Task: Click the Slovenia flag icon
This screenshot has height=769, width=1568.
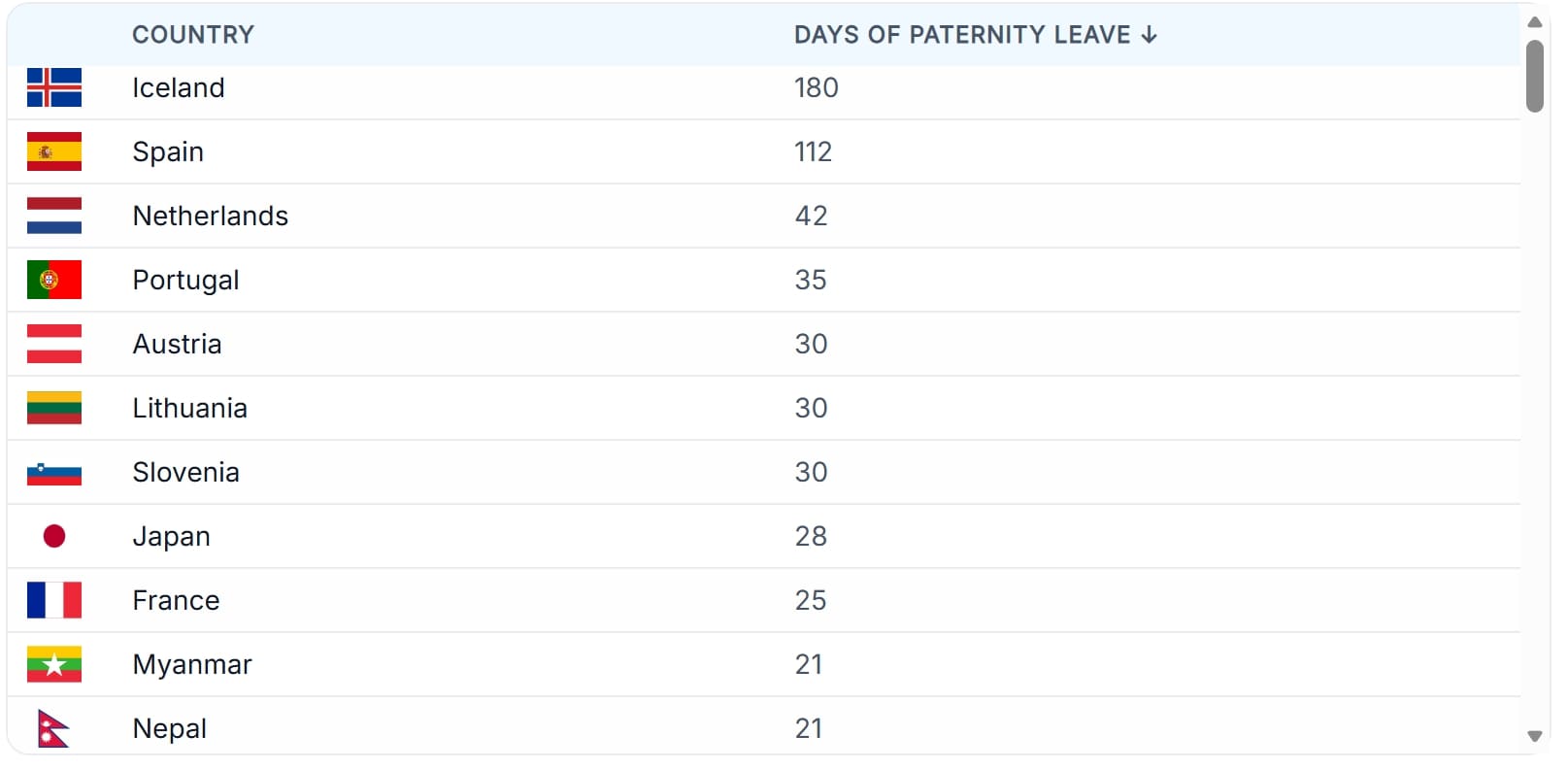Action: point(54,473)
